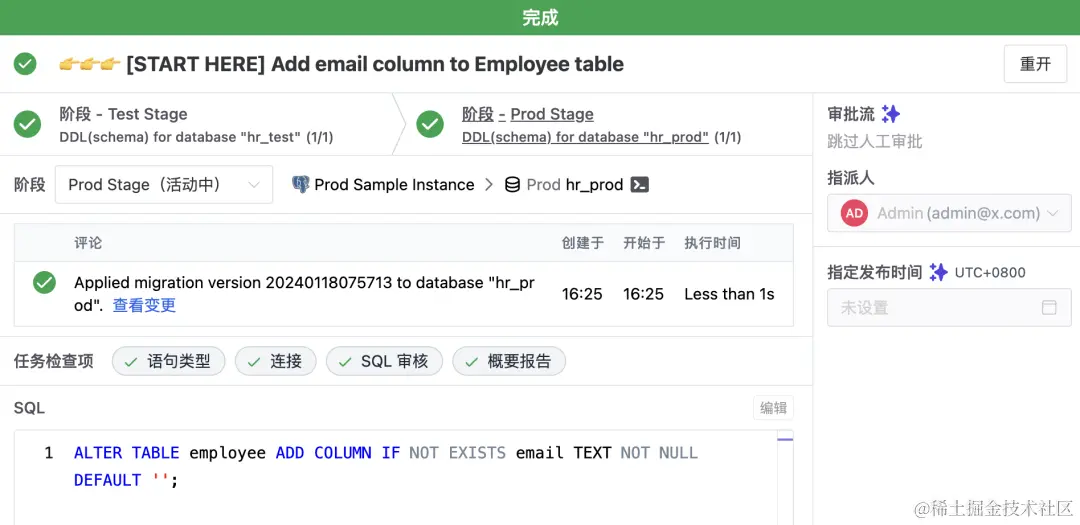The height and width of the screenshot is (525, 1080).
Task: Click the 重开 reopen button
Action: coord(1035,64)
